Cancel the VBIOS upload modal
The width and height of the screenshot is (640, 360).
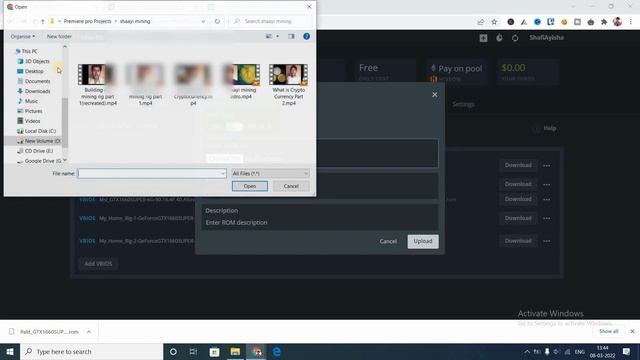pyautogui.click(x=388, y=241)
